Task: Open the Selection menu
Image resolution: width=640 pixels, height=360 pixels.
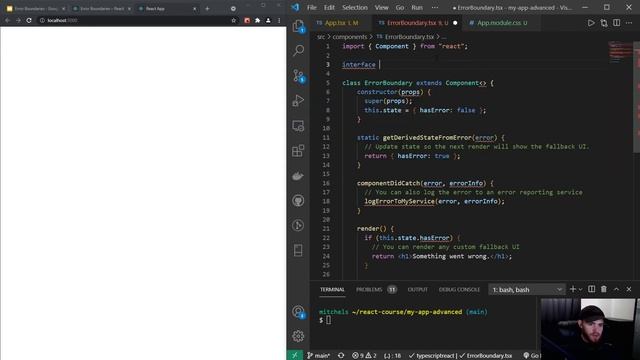Action: [x=355, y=7]
